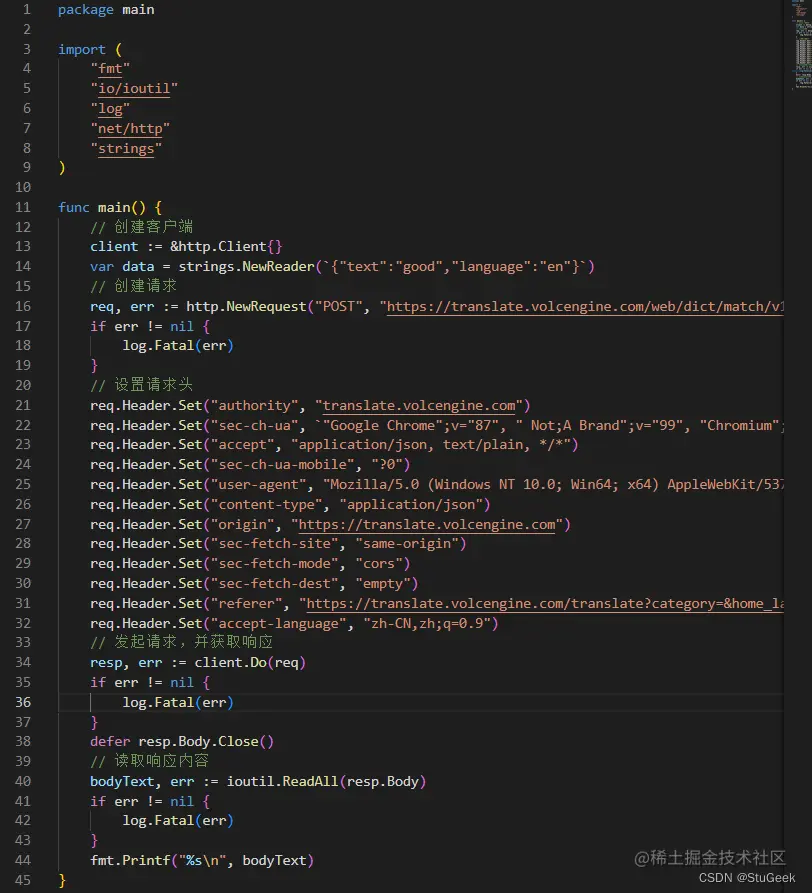
Task: Click line number 36 in the gutter
Action: (23, 702)
